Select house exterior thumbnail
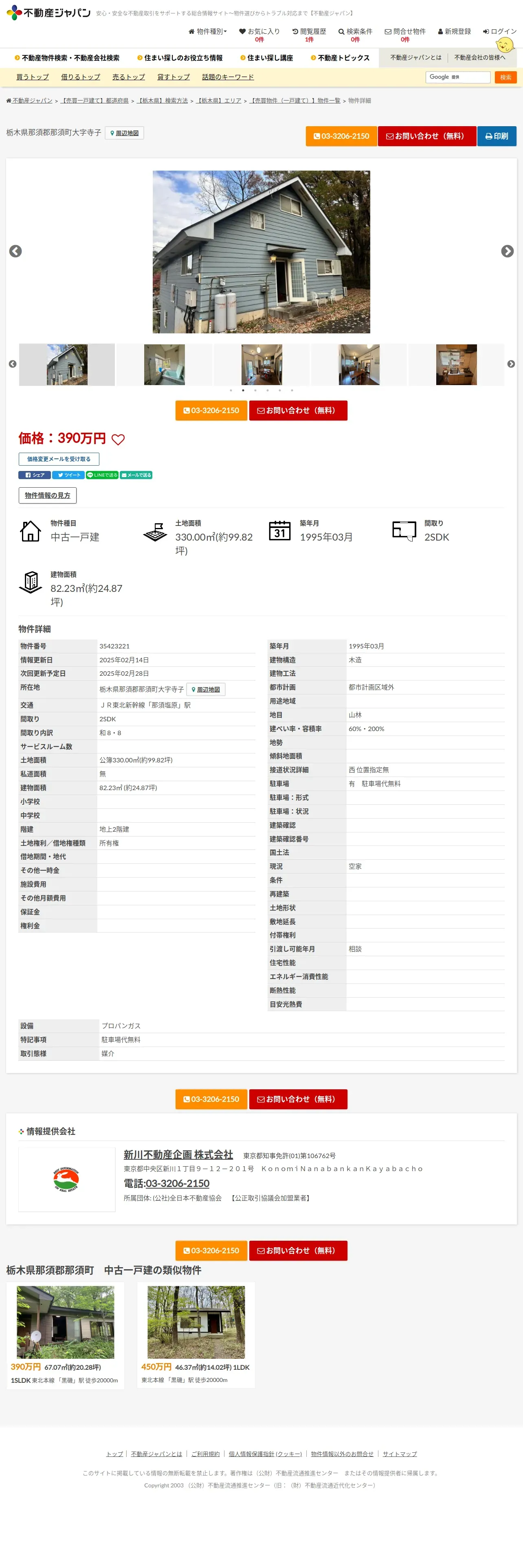The width and height of the screenshot is (523, 1568). tap(67, 365)
